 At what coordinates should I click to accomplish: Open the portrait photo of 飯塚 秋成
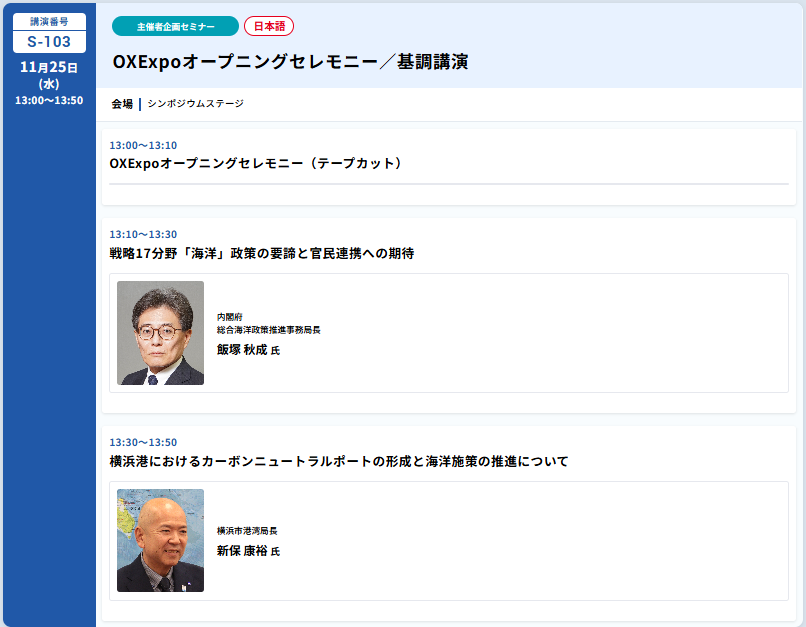click(160, 333)
